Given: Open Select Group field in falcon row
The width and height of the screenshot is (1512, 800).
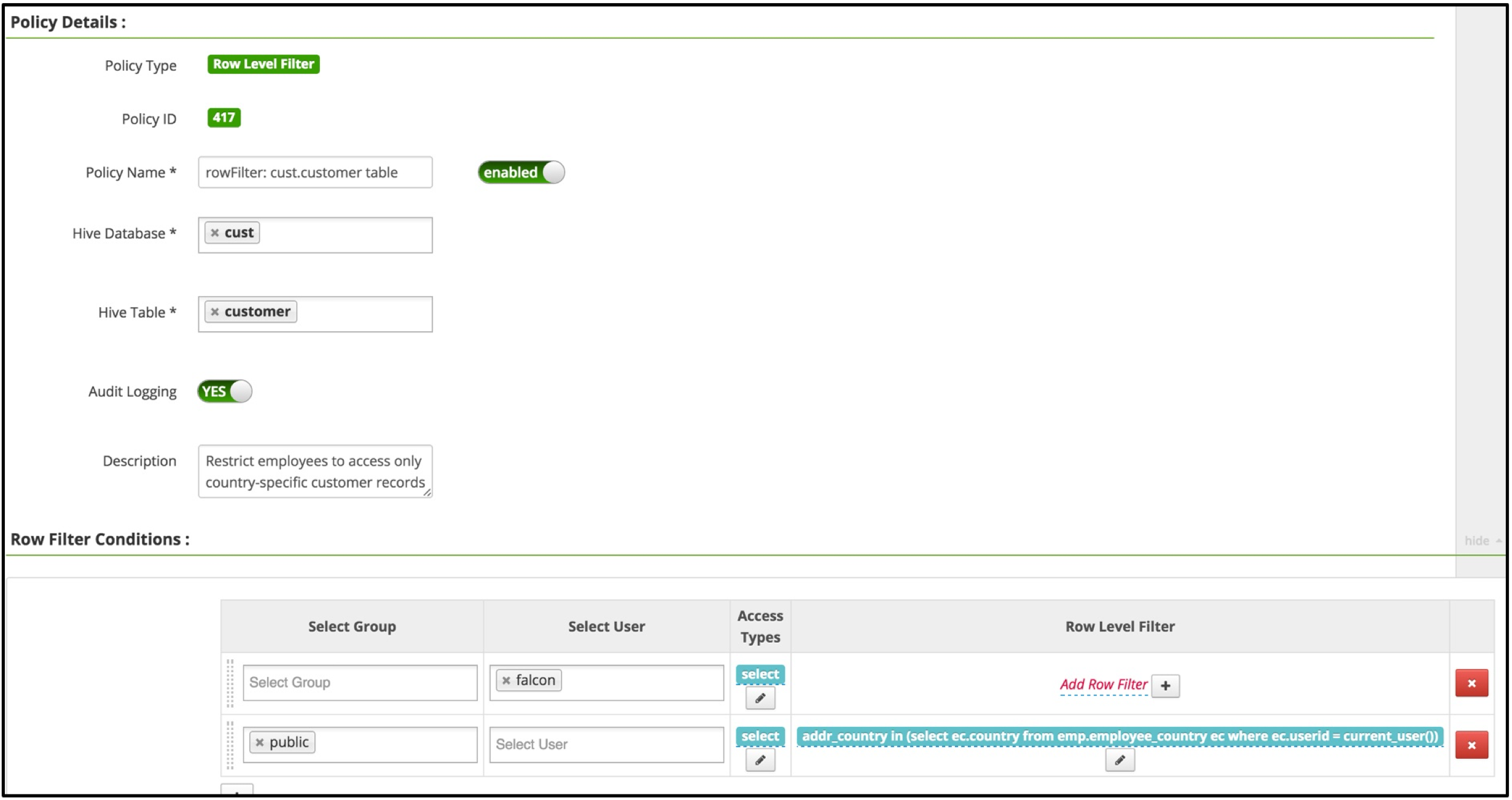Looking at the screenshot, I should [360, 683].
